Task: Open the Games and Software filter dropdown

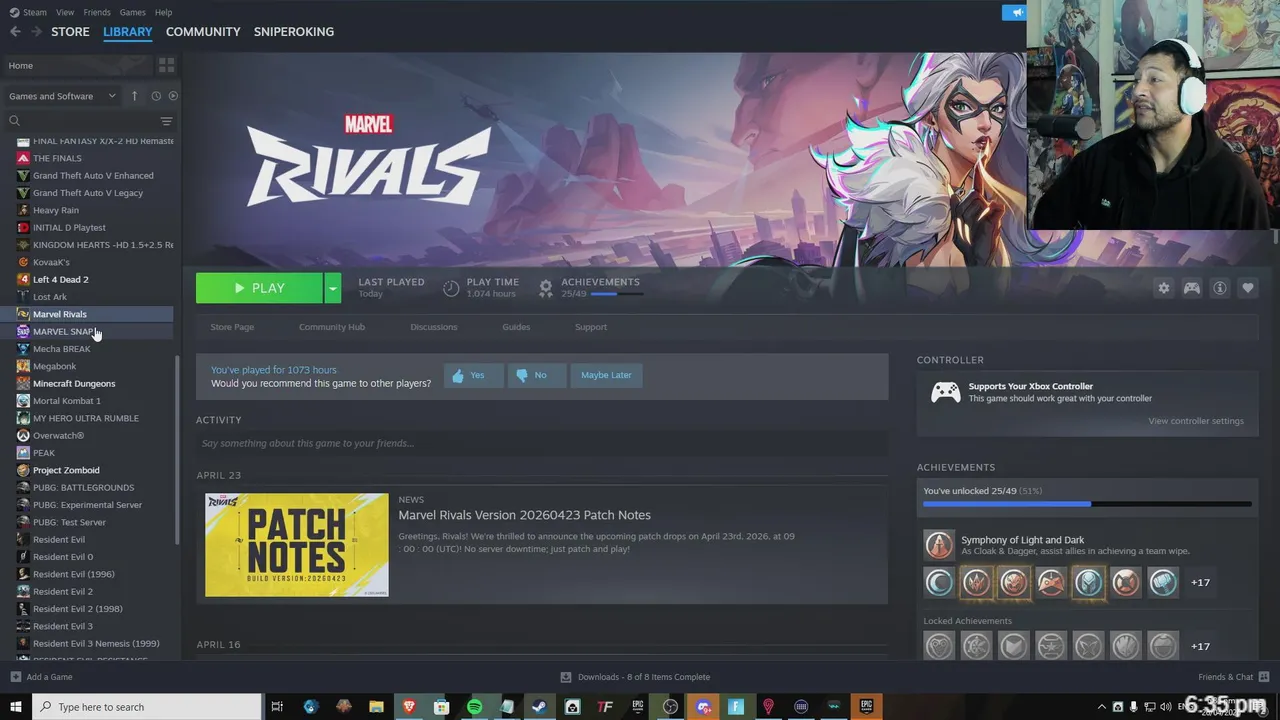Action: pyautogui.click(x=62, y=96)
